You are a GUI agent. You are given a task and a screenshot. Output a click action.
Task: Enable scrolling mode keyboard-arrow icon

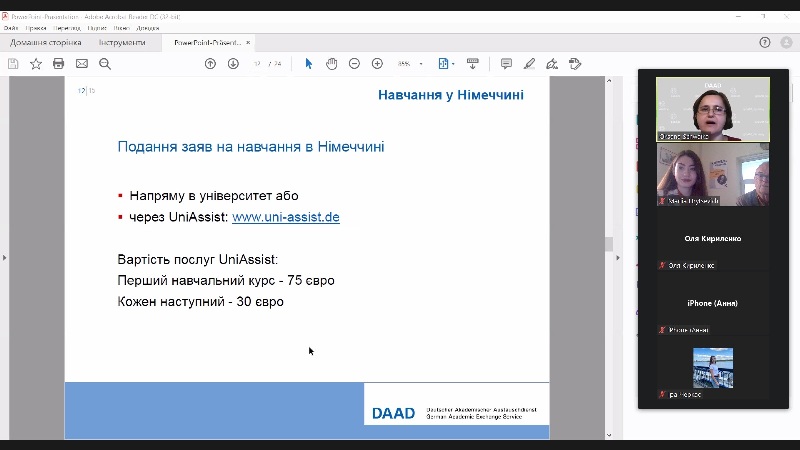coord(472,64)
